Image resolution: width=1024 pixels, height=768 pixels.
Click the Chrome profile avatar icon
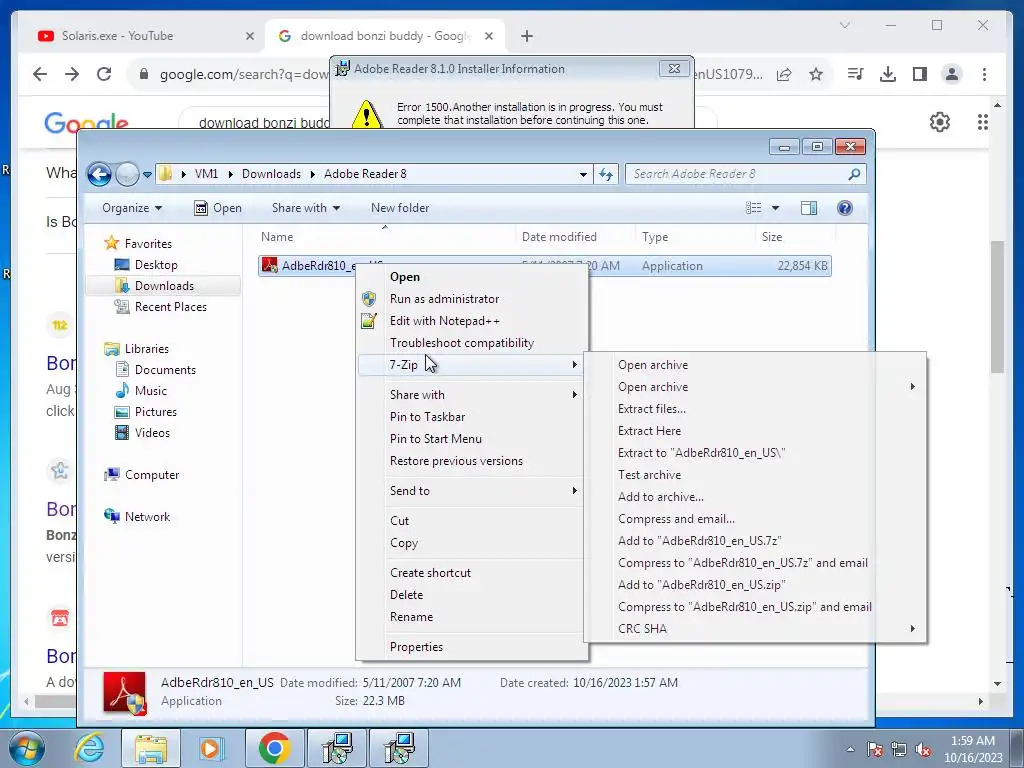pyautogui.click(x=952, y=74)
